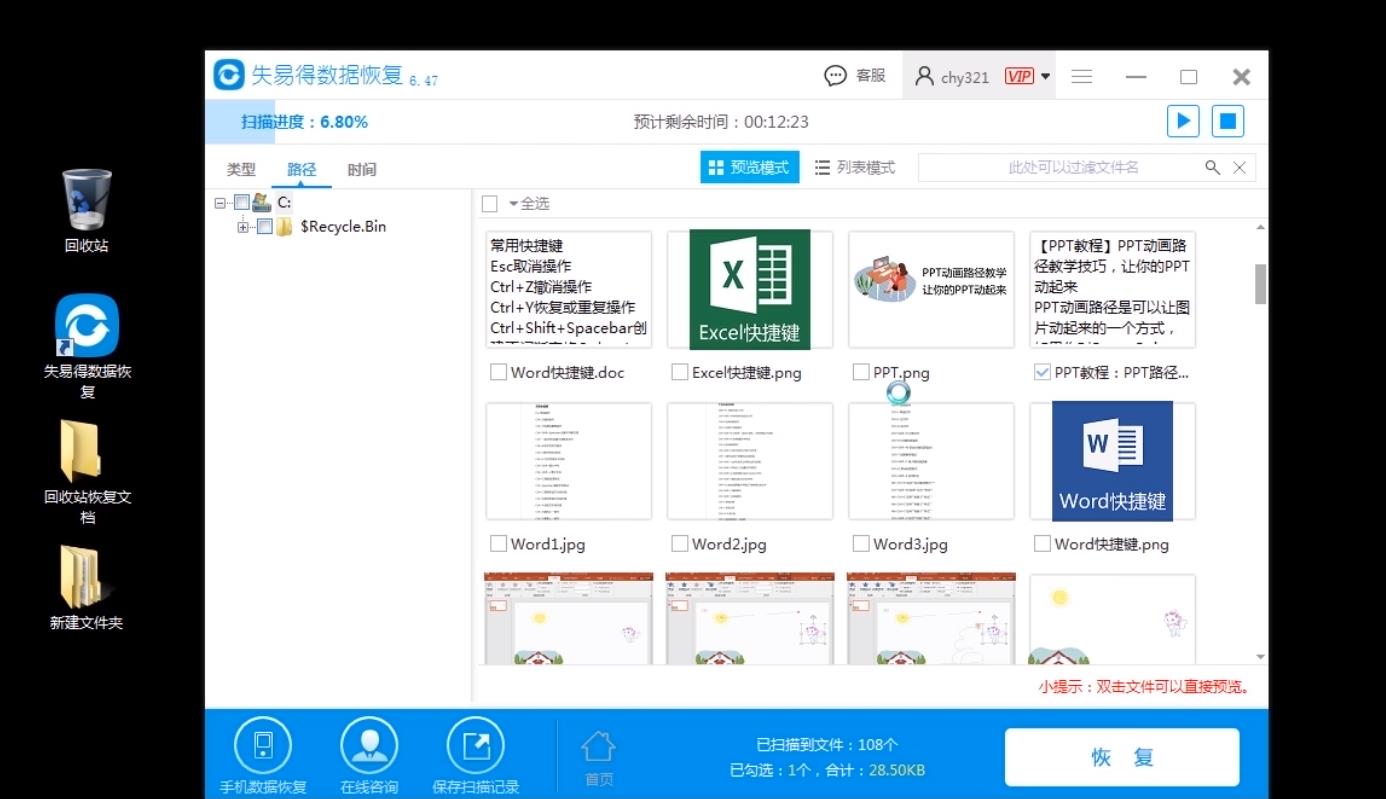Stop the scan with the stop button

pos(1228,121)
